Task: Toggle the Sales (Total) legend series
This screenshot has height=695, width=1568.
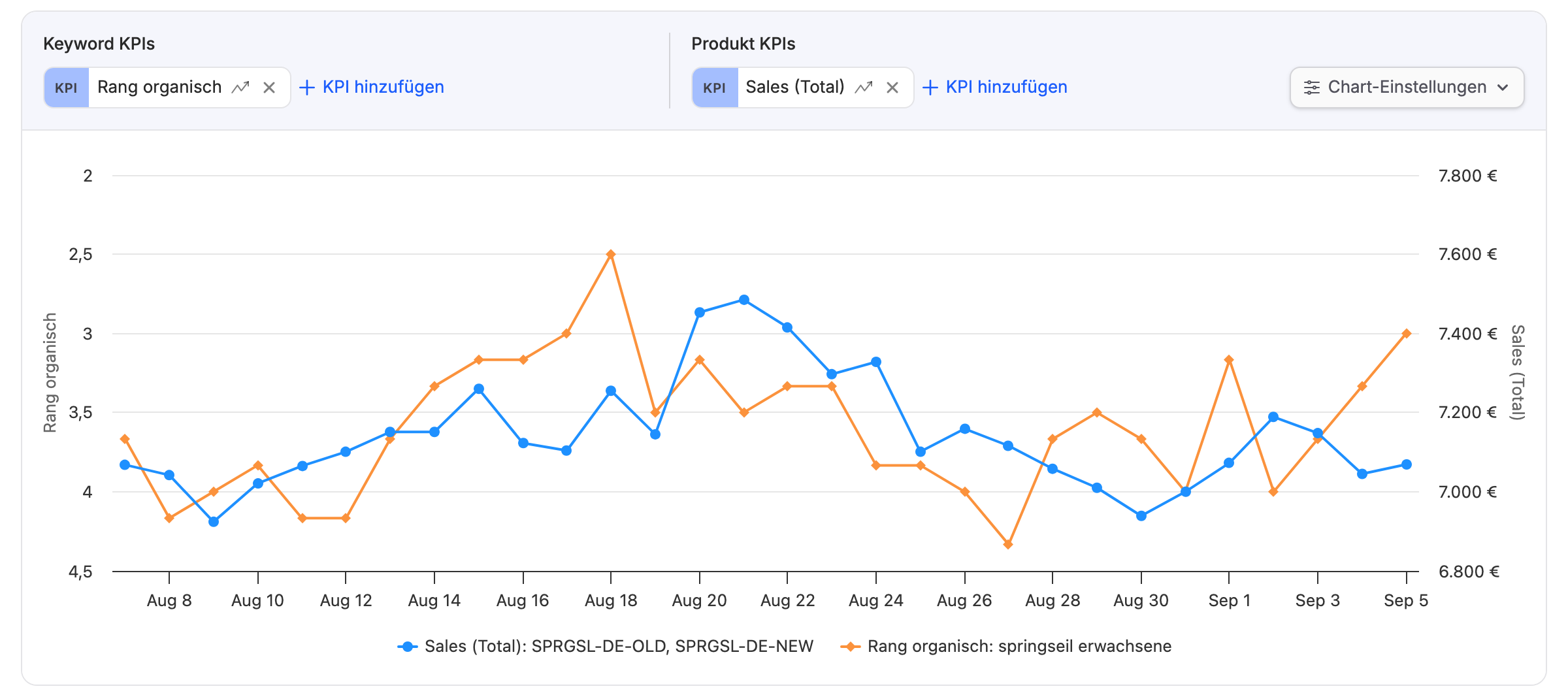Action: [606, 646]
